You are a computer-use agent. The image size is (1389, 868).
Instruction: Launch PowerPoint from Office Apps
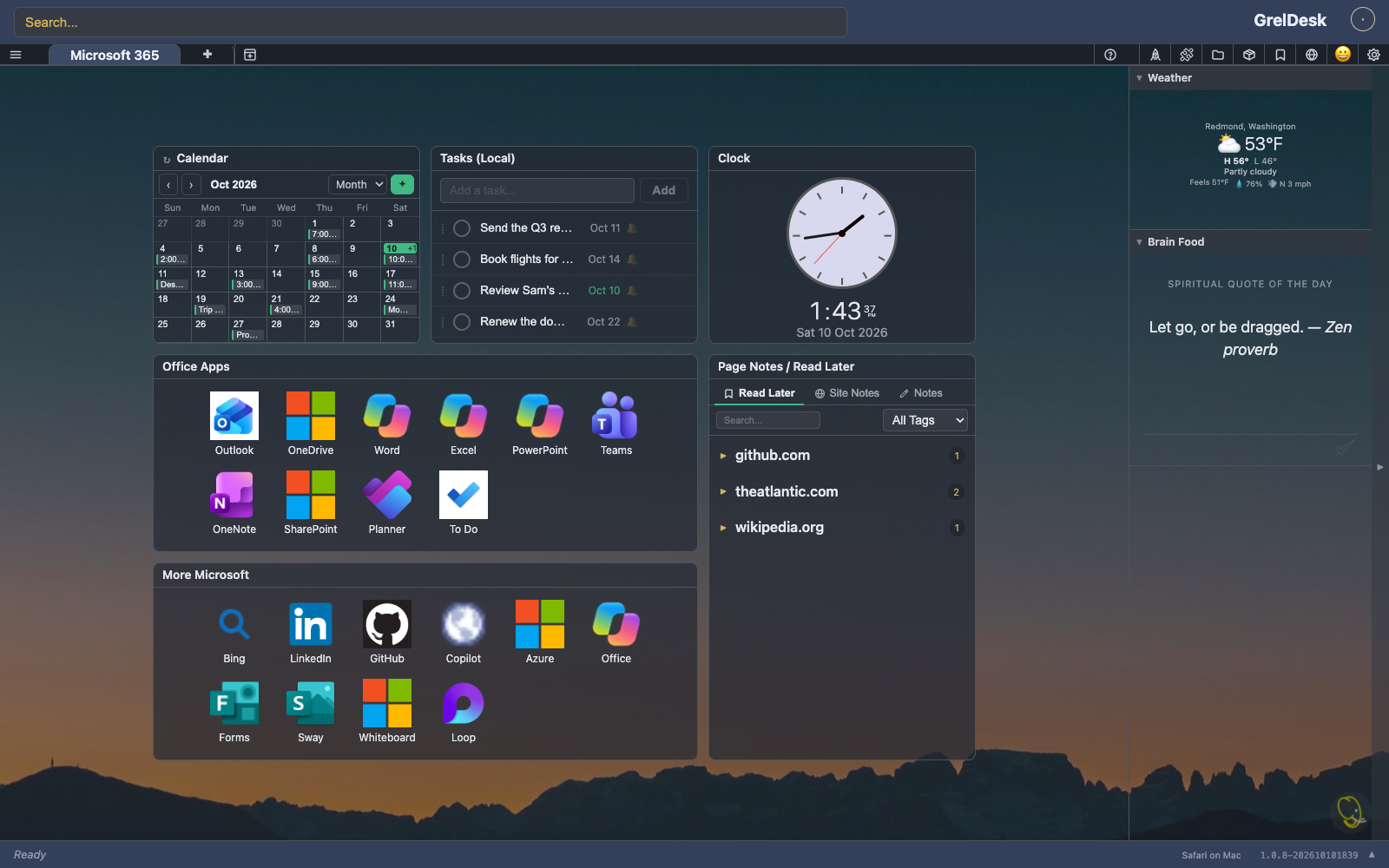540,416
